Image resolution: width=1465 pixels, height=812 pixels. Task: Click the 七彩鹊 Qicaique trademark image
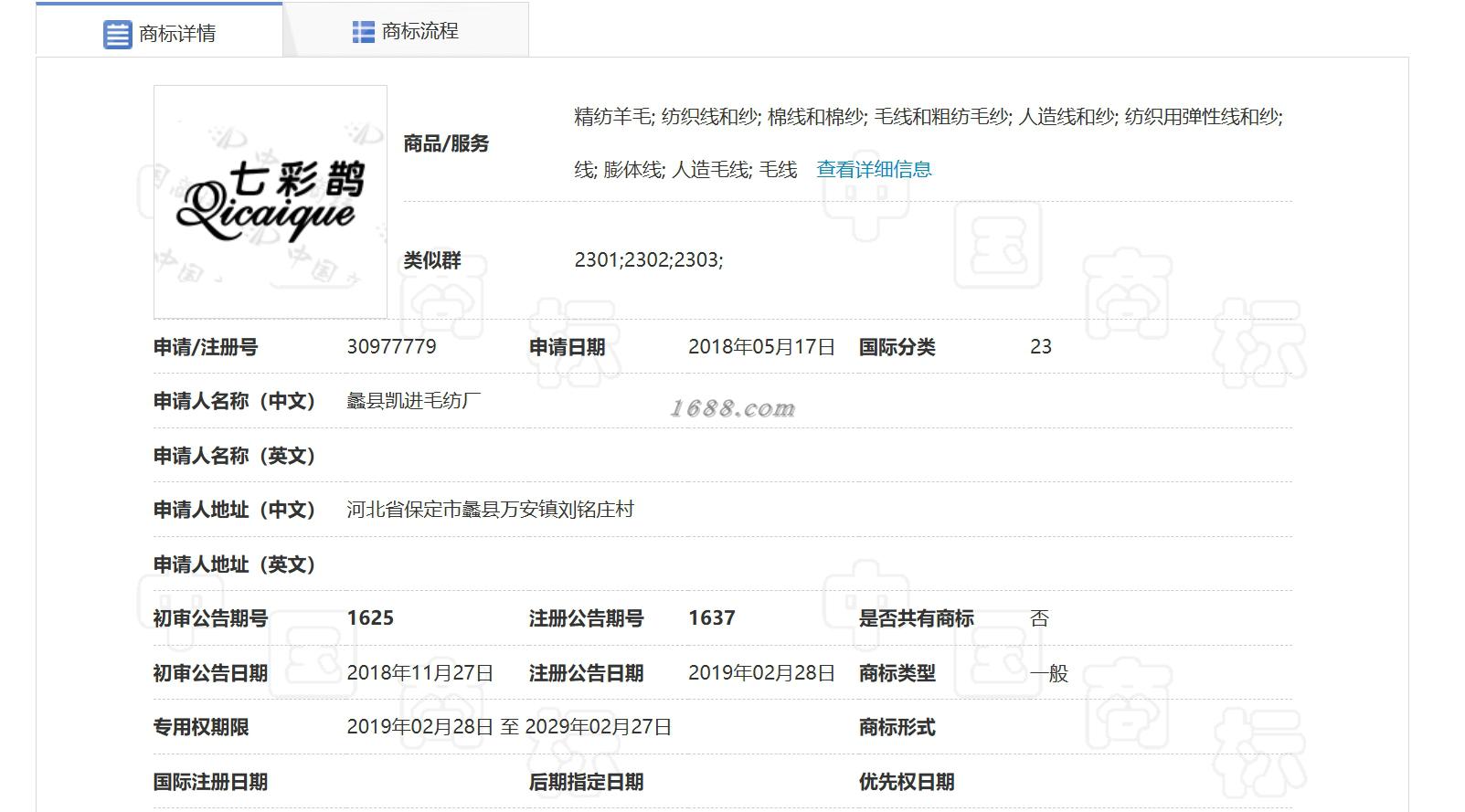point(271,202)
